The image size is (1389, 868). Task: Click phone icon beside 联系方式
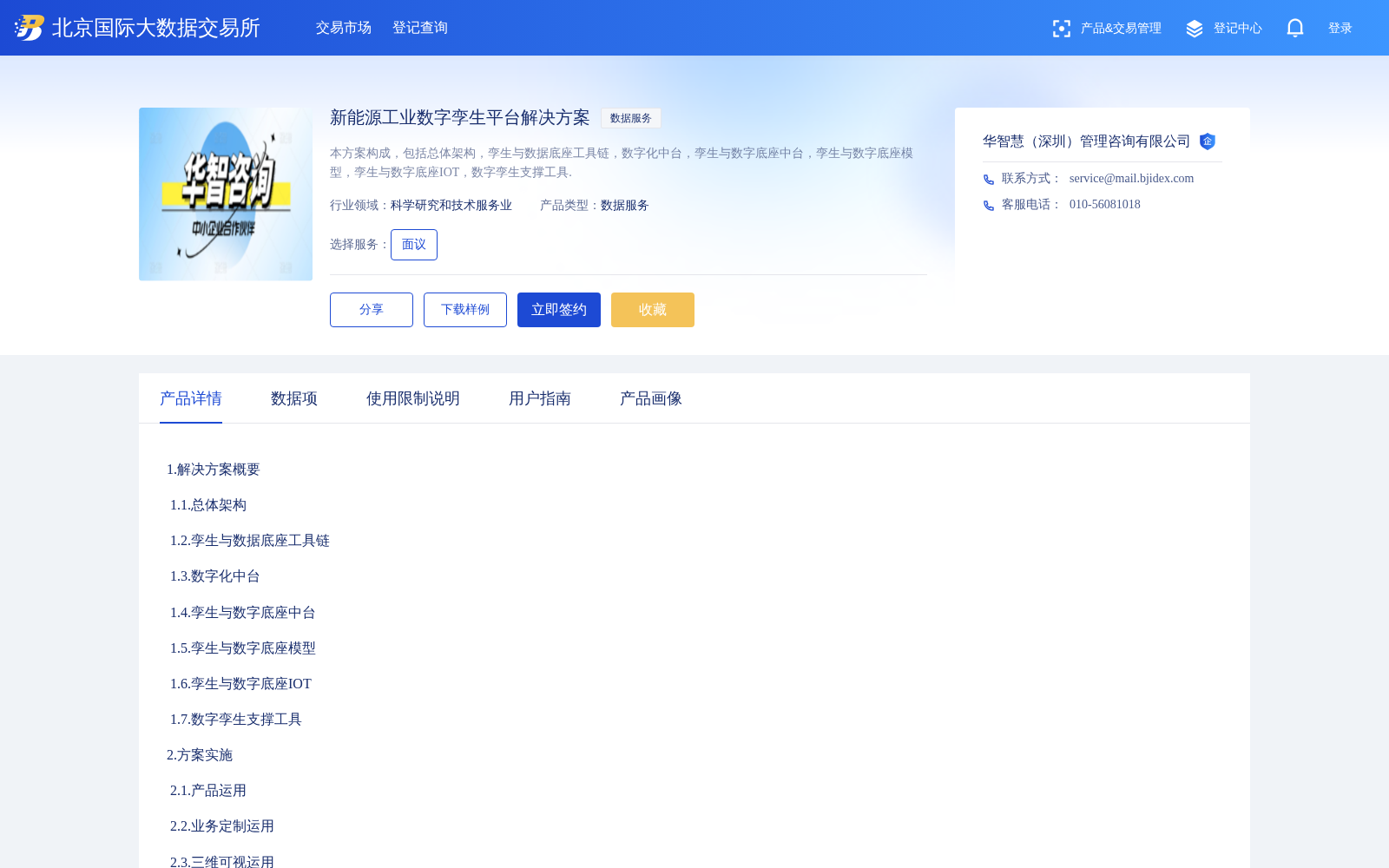pyautogui.click(x=989, y=179)
